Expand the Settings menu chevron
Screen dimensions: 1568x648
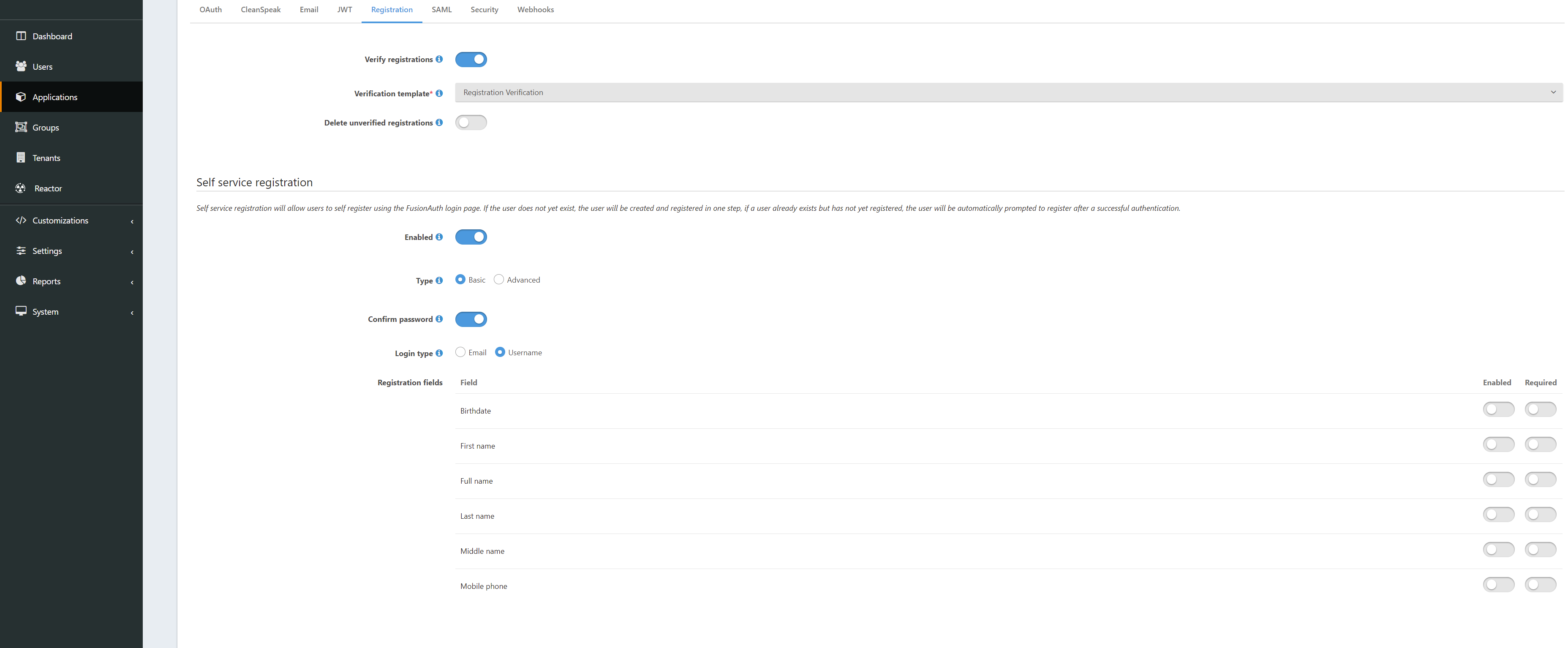pos(132,251)
